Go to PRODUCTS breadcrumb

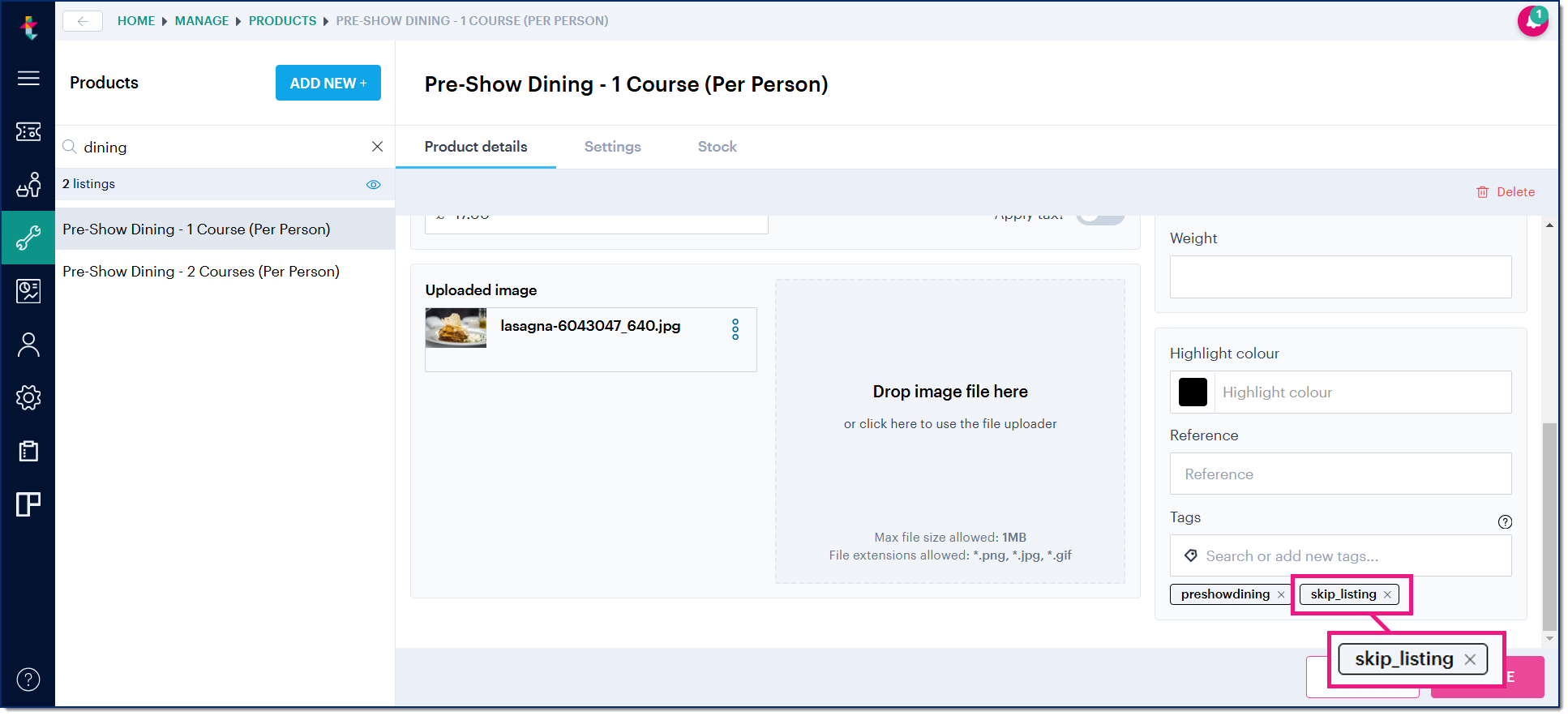tap(282, 21)
